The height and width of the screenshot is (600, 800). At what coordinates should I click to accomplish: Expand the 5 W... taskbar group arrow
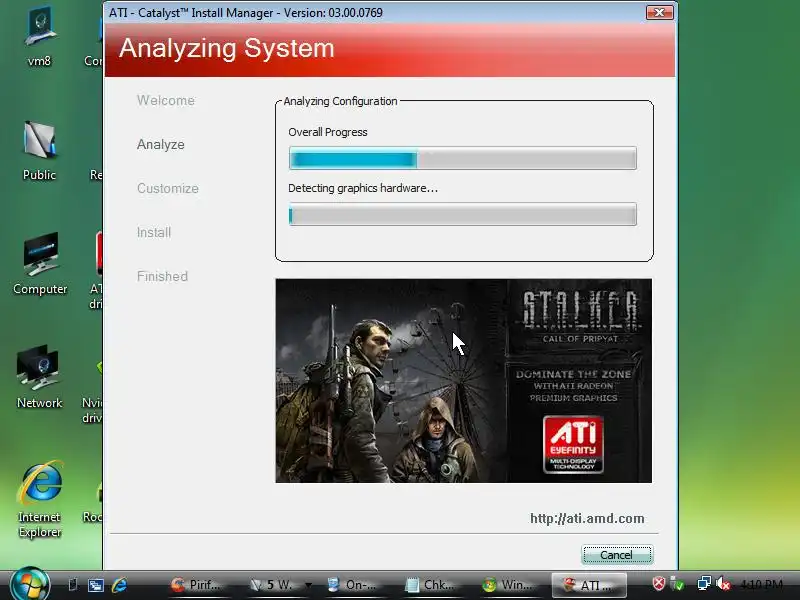pos(308,585)
